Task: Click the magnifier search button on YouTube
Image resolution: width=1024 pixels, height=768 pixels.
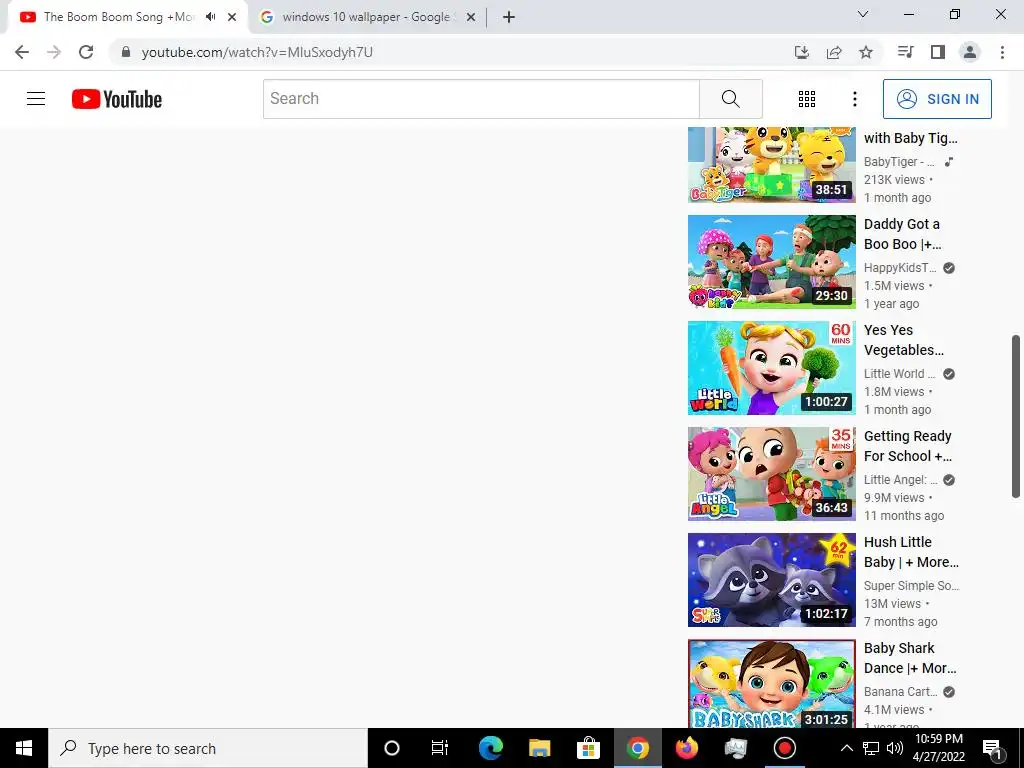Action: coord(731,99)
